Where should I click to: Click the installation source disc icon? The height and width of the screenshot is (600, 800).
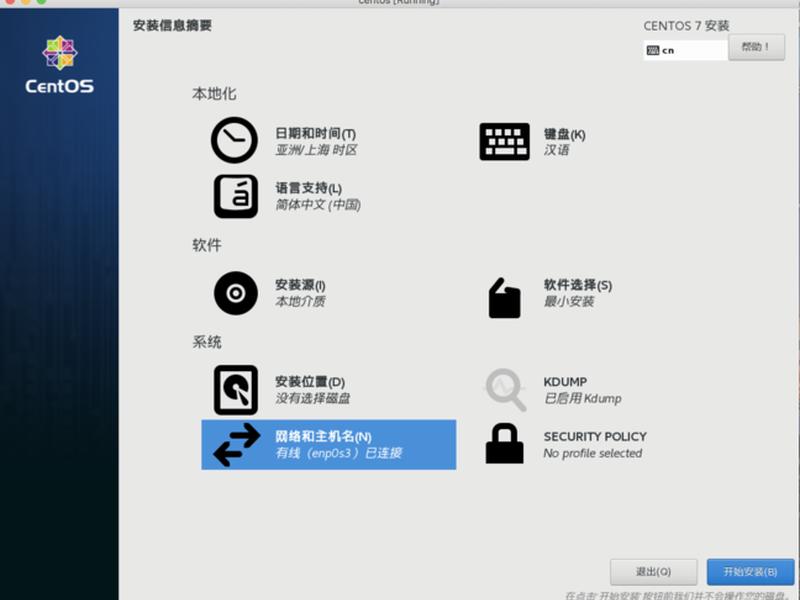tap(235, 293)
